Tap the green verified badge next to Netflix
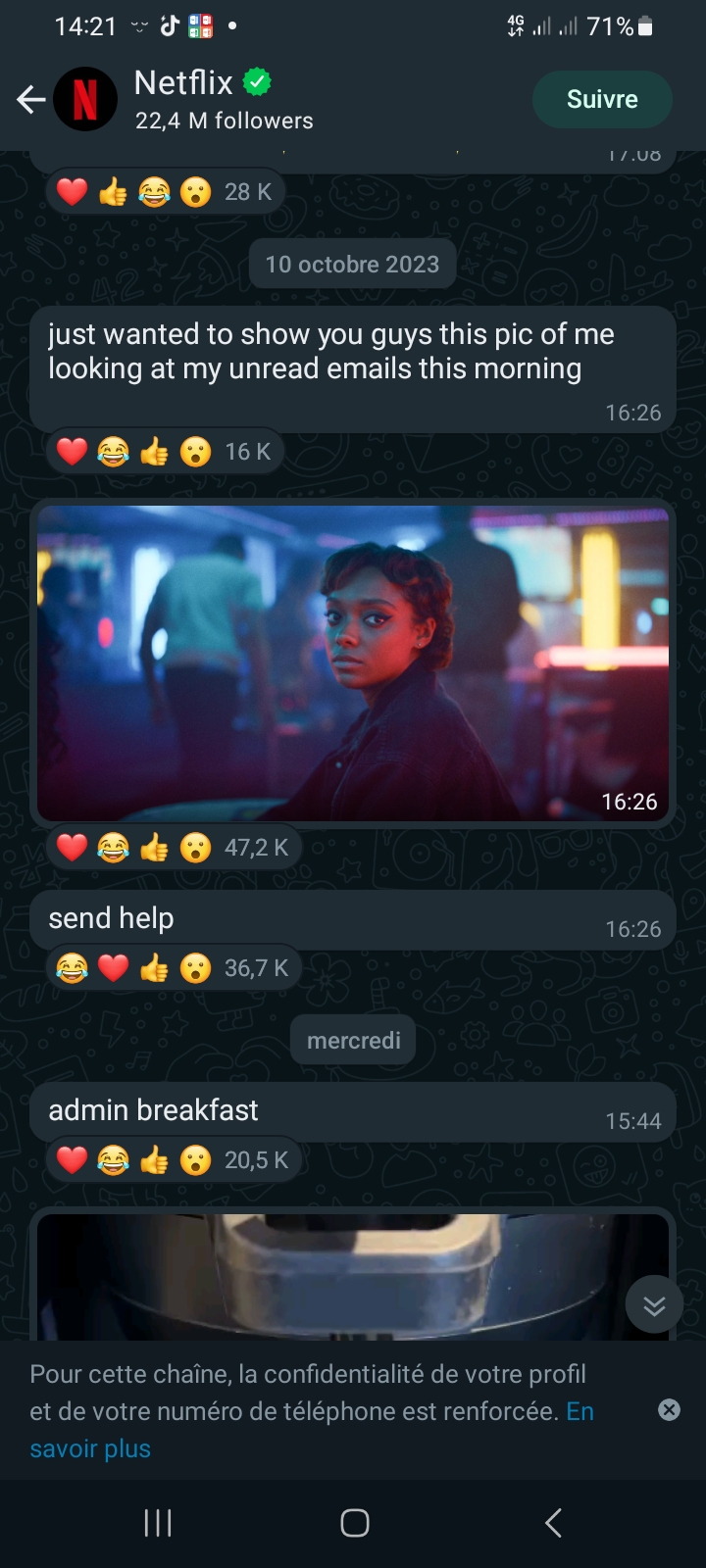This screenshot has width=706, height=1568. [257, 82]
